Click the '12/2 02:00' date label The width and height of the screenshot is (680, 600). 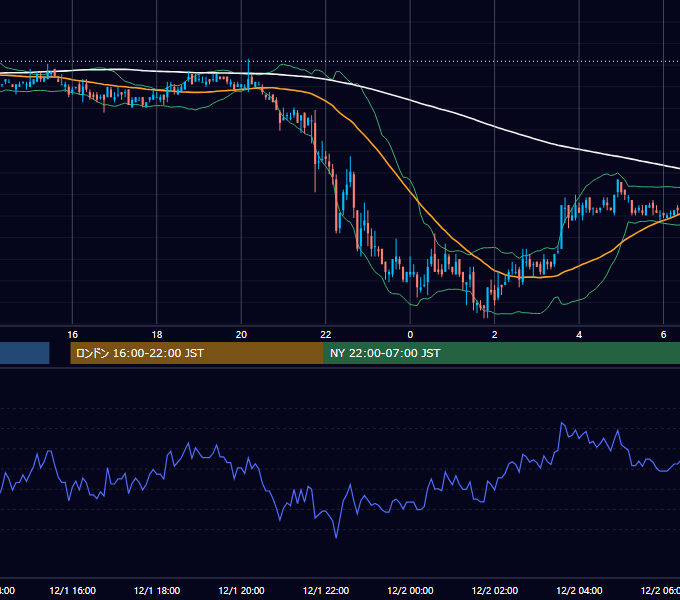point(494,590)
